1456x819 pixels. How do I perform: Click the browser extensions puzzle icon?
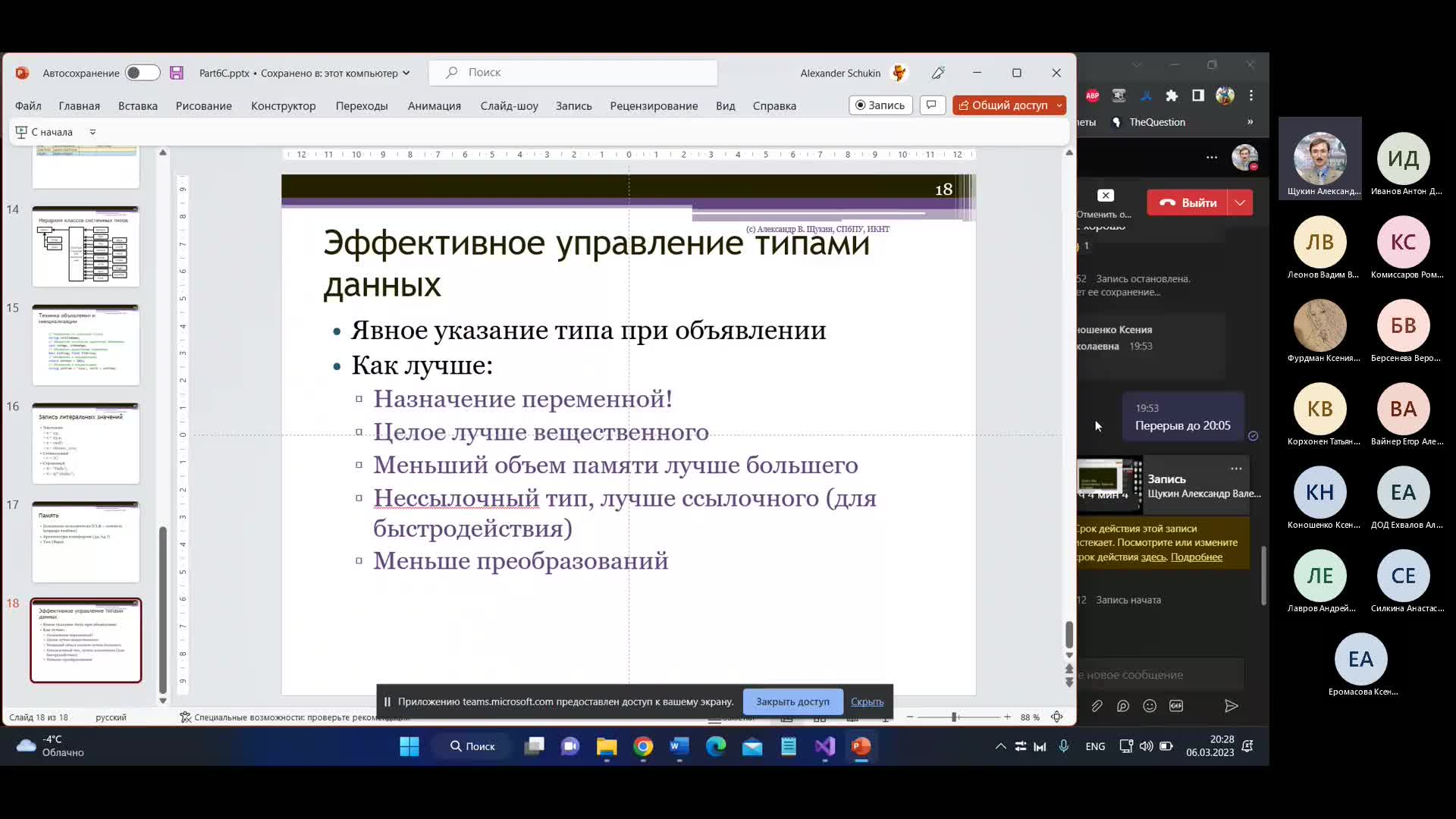point(1172,96)
